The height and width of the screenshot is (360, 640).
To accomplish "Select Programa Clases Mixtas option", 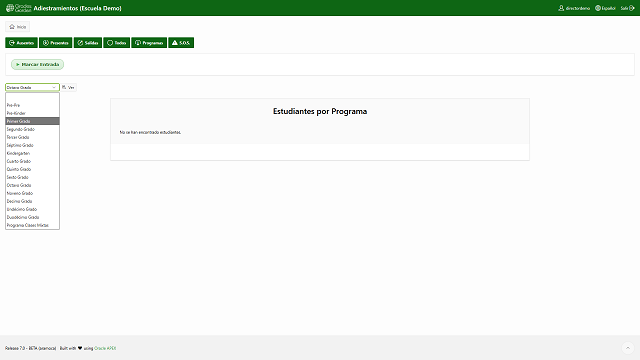I will coord(32,225).
